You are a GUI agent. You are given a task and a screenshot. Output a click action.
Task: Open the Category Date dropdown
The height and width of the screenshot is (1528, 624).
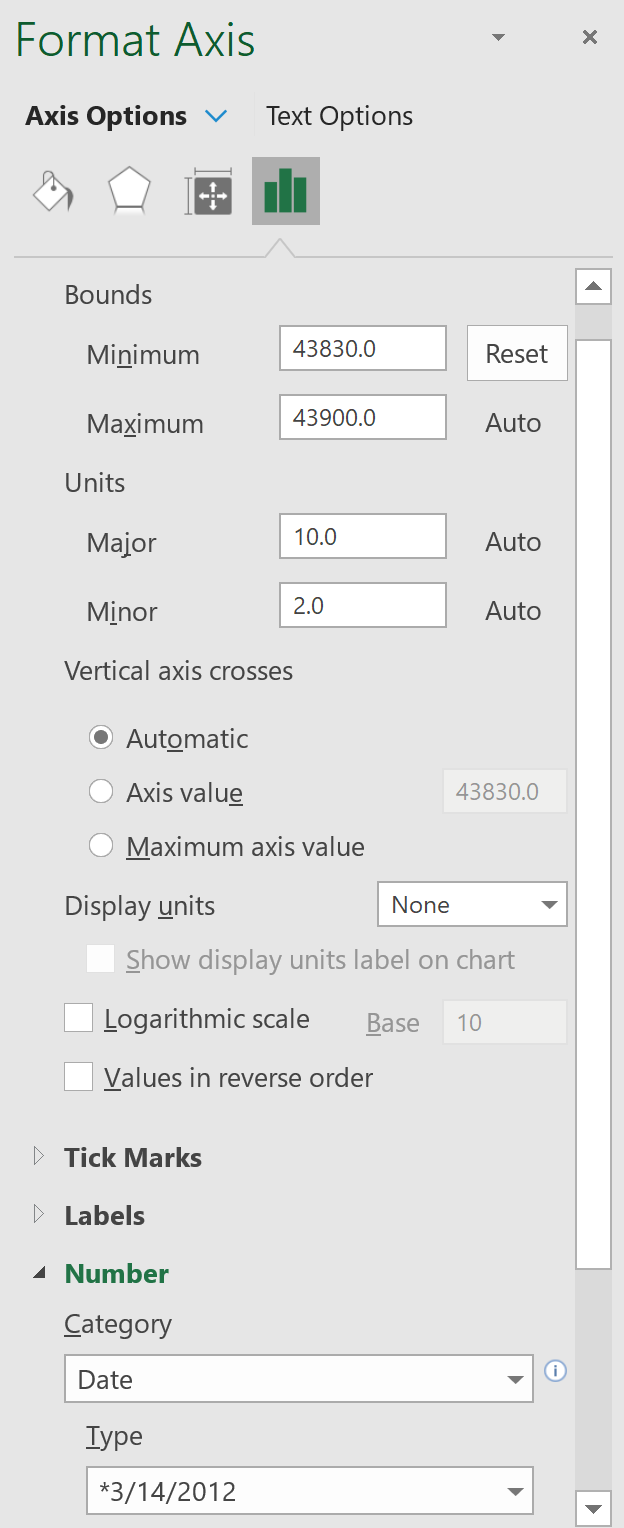299,1380
